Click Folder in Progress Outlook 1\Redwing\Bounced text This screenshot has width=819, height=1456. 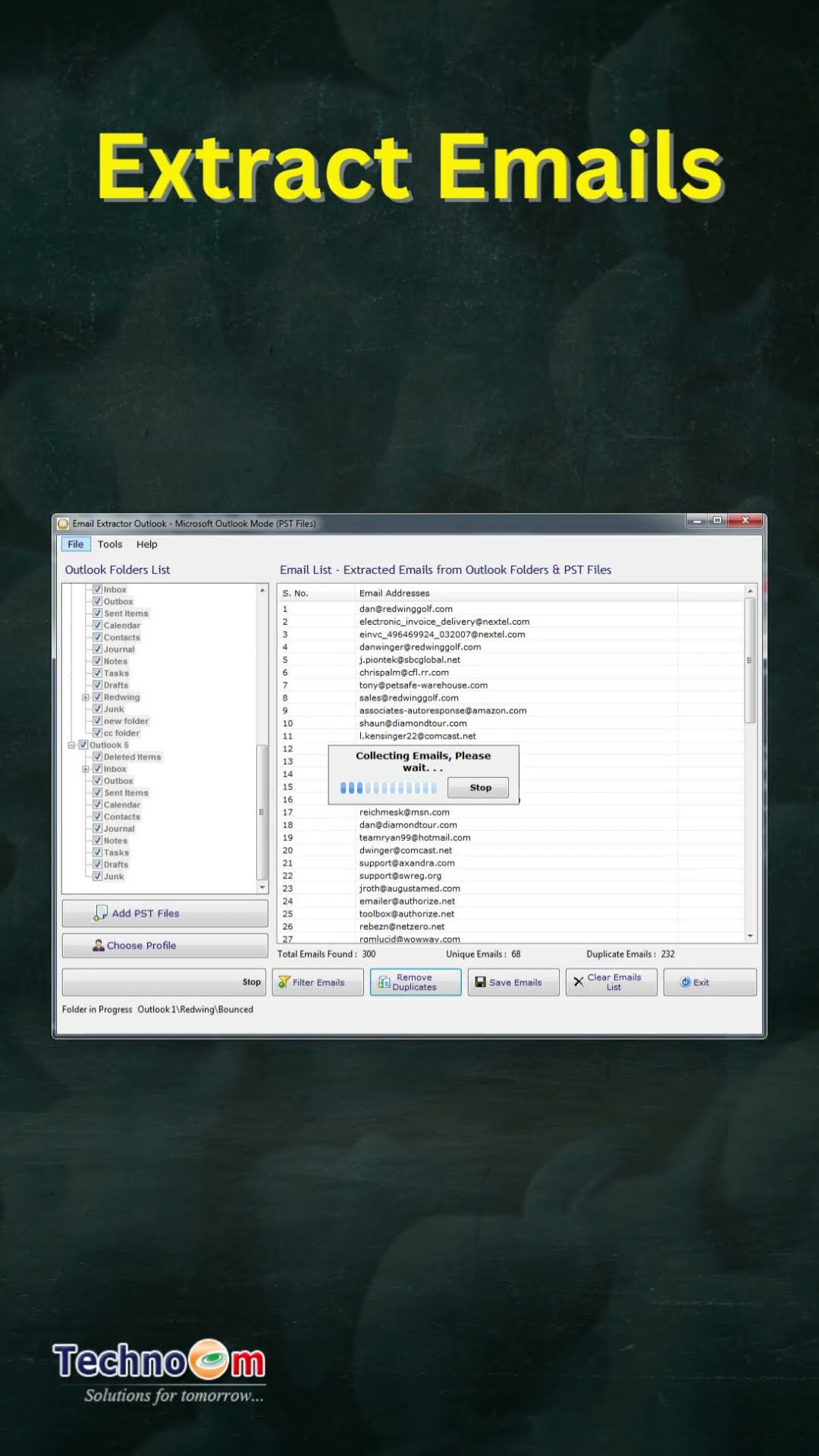(158, 1009)
